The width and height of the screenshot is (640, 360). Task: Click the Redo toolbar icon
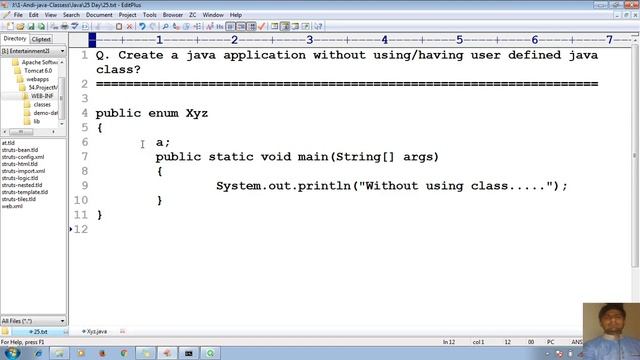click(153, 27)
